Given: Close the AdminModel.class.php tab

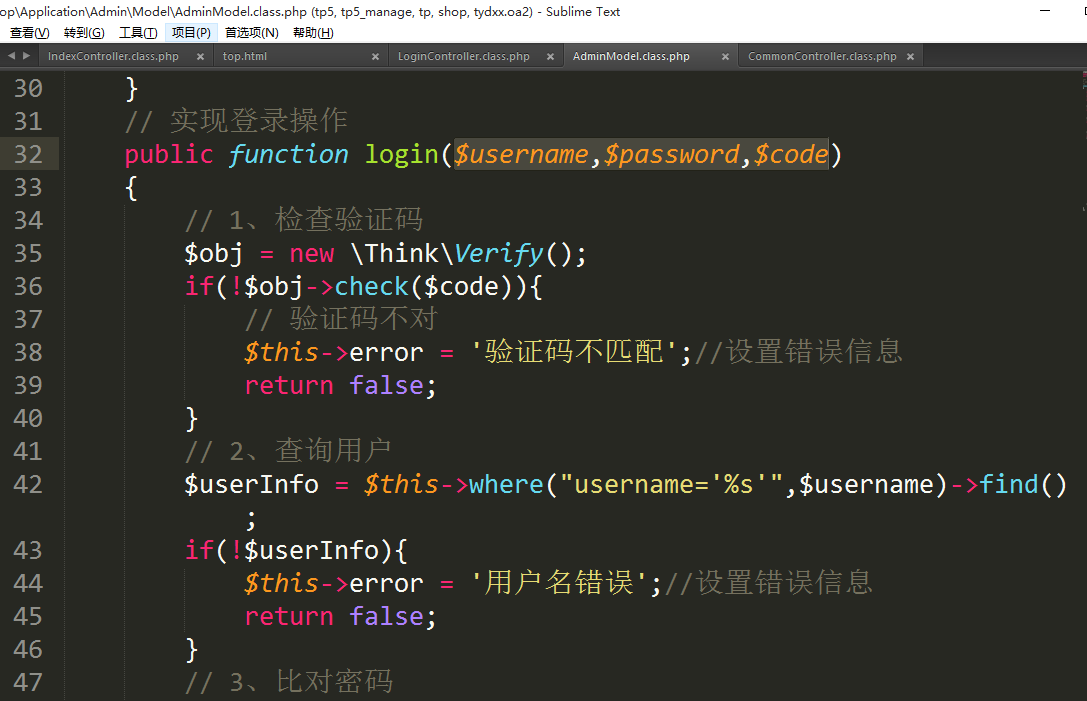Looking at the screenshot, I should coord(726,57).
